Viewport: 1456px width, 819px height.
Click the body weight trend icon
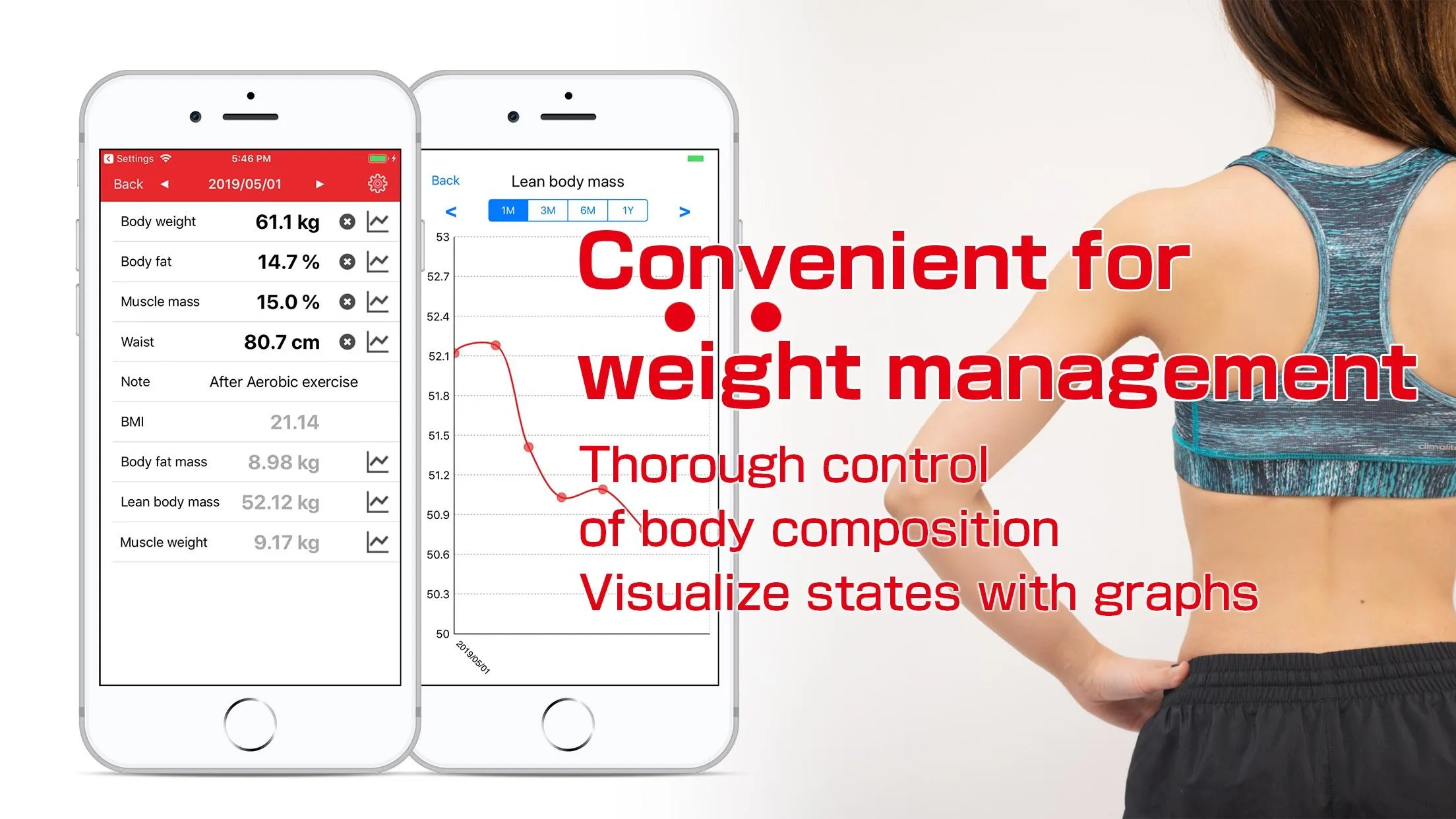tap(380, 221)
